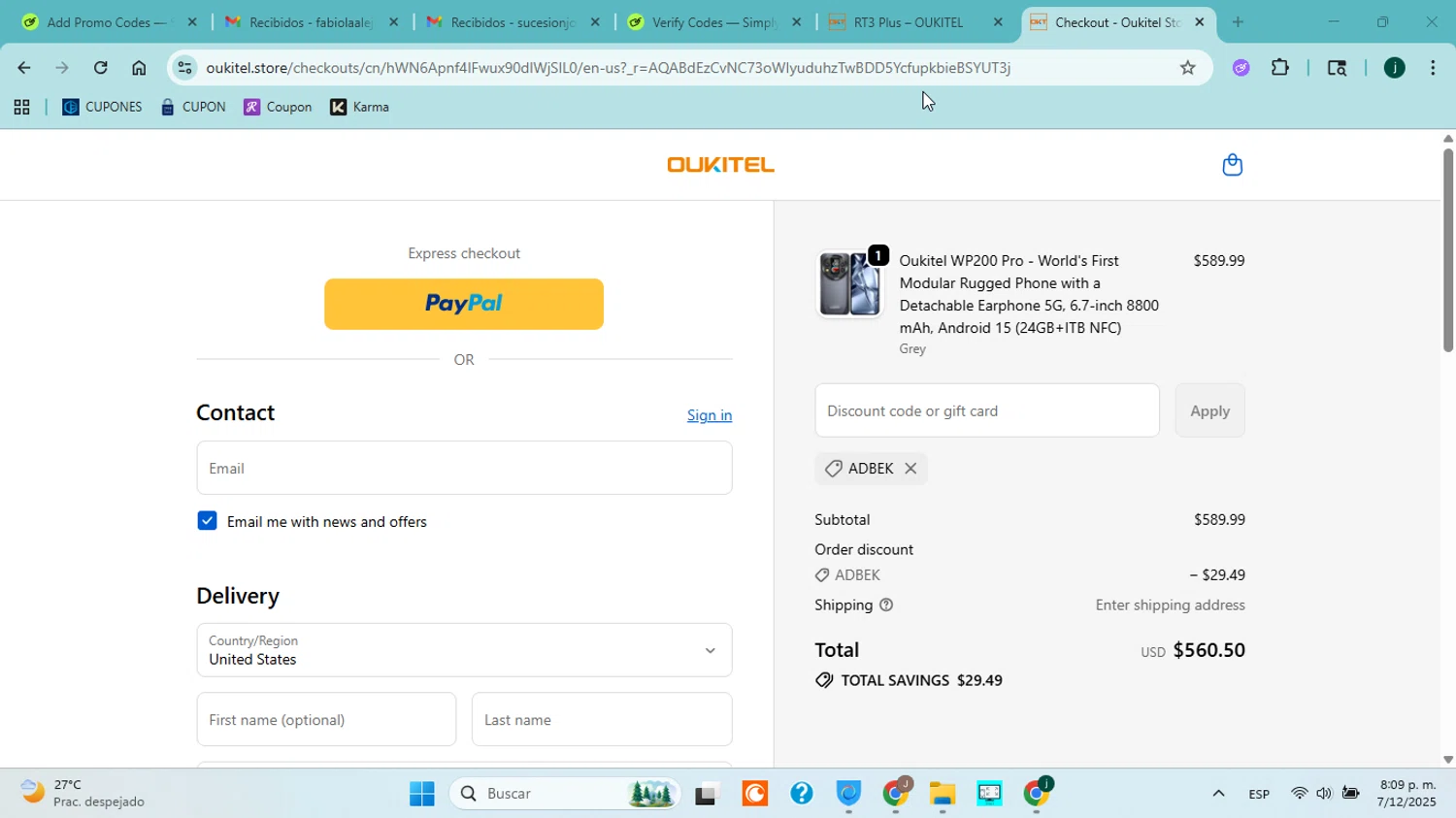The width and height of the screenshot is (1456, 818).
Task: Open File Explorer from taskbar
Action: pyautogui.click(x=943, y=794)
